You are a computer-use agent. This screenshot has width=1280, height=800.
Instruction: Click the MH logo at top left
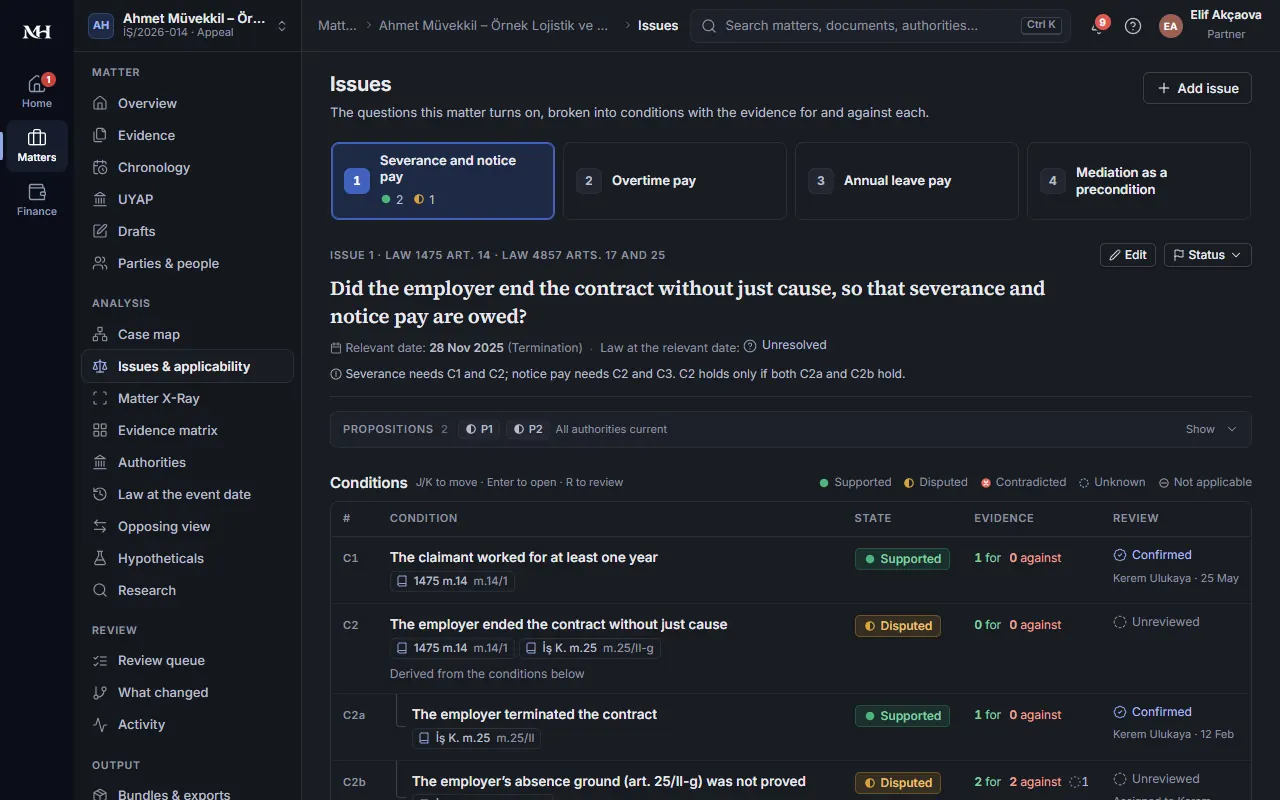[x=37, y=32]
